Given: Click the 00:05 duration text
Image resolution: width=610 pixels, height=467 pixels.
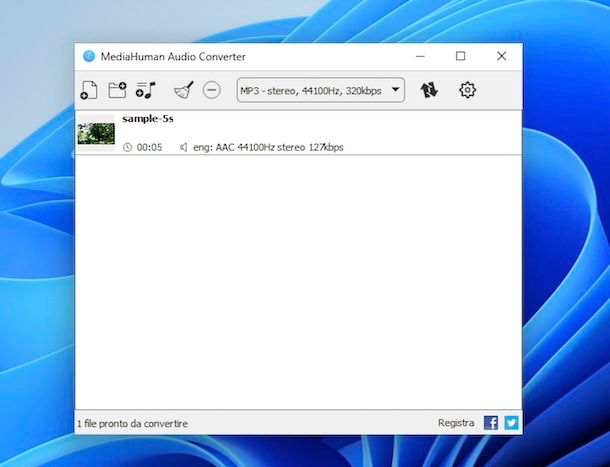Looking at the screenshot, I should click(149, 147).
